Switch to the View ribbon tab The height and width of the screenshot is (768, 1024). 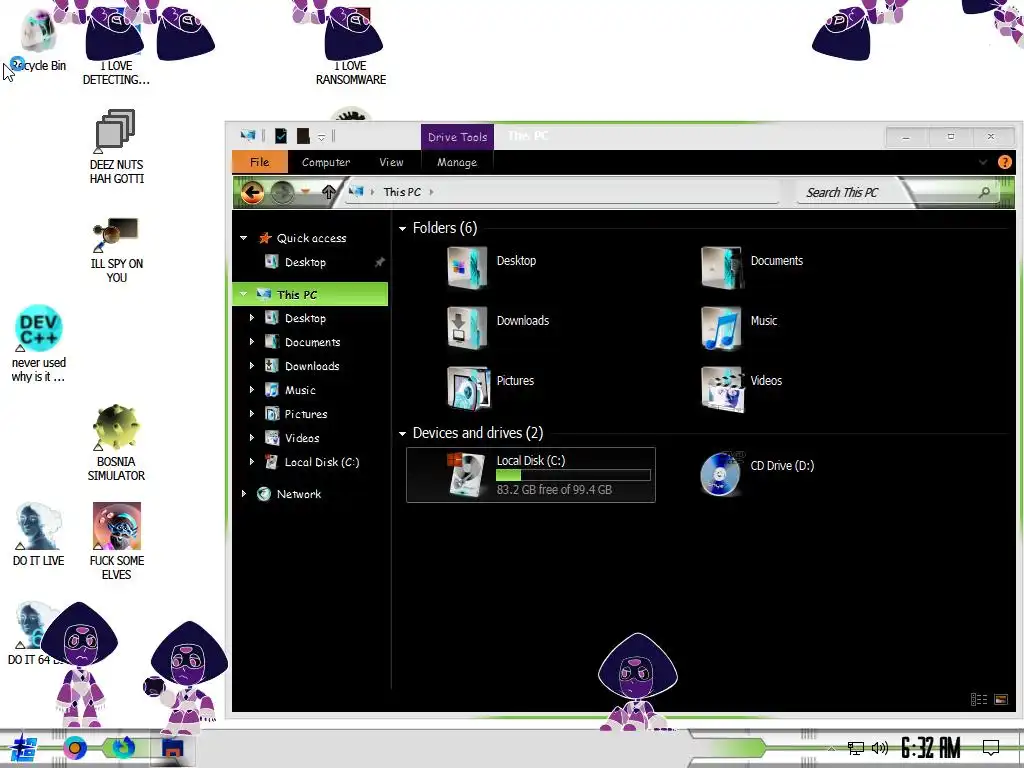[391, 162]
